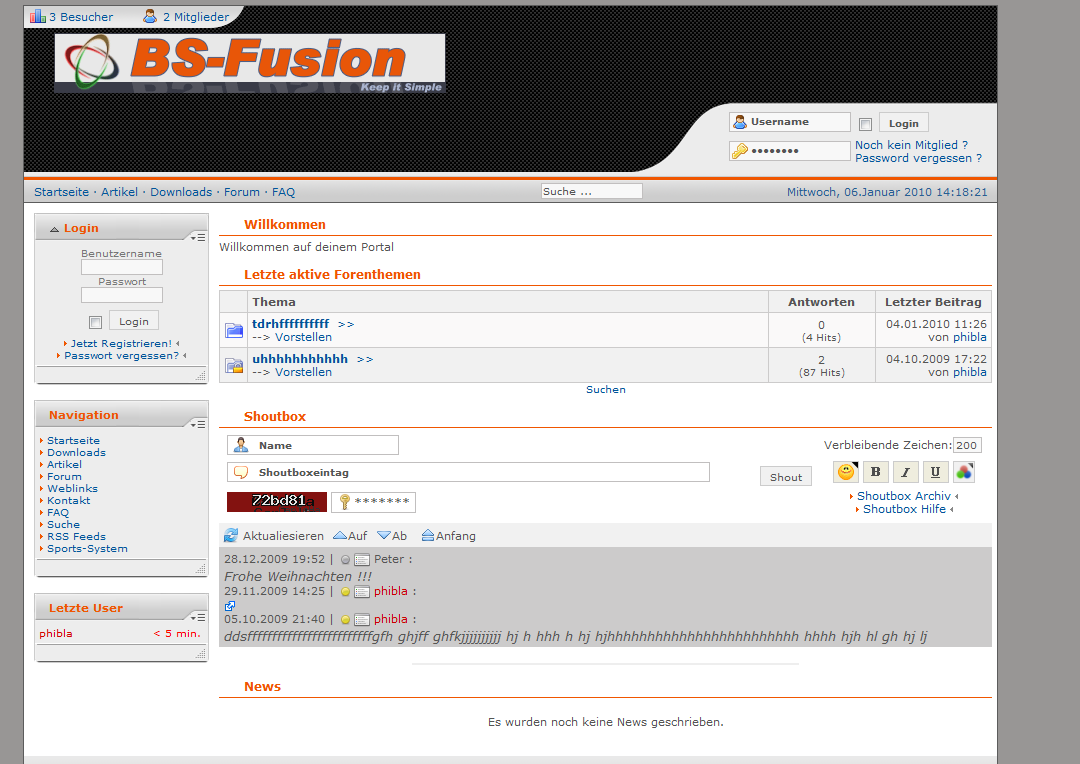Apply italic formatting in Shoutbox
The width and height of the screenshot is (1080, 764).
pos(905,472)
